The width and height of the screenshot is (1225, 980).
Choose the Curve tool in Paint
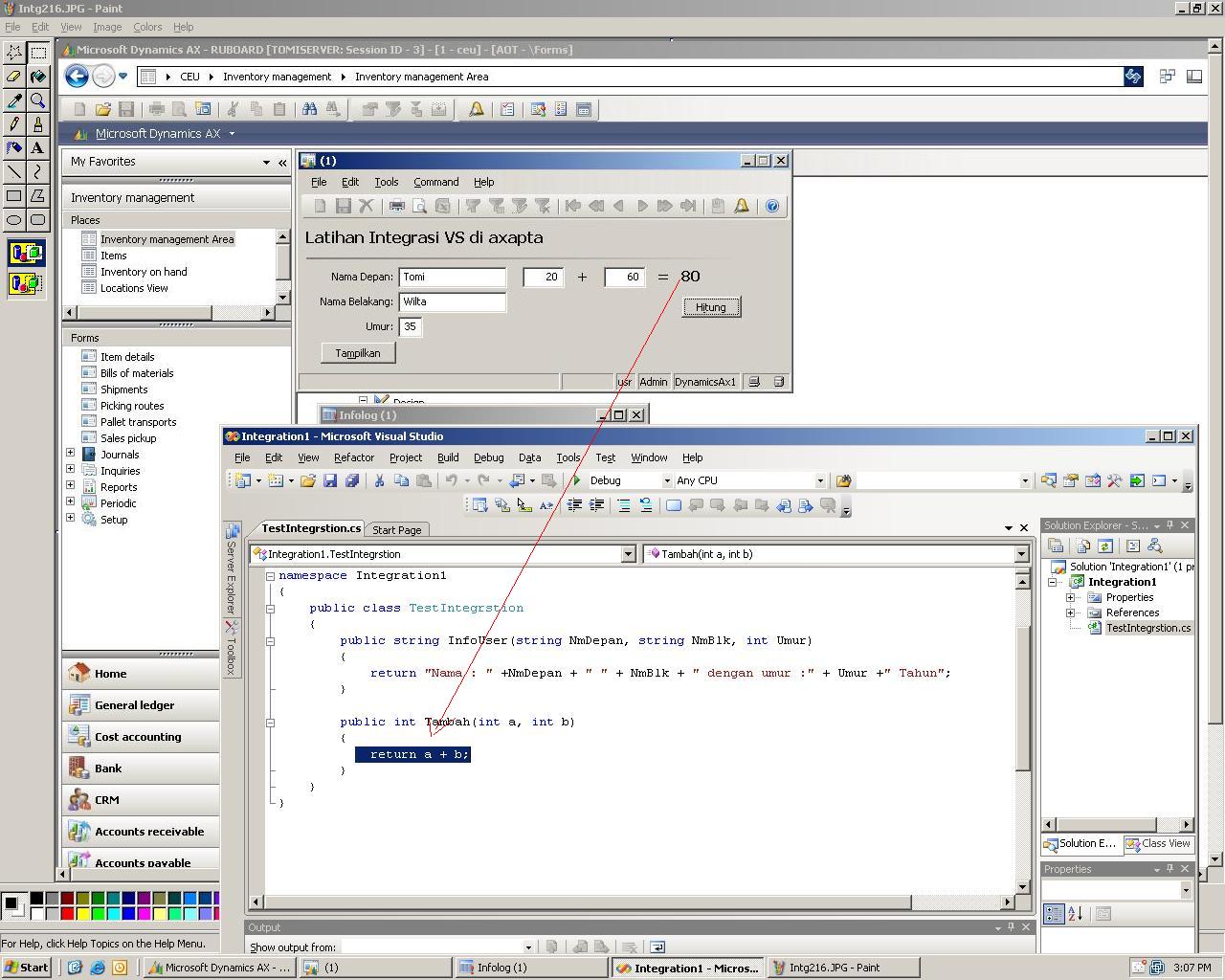[x=38, y=172]
